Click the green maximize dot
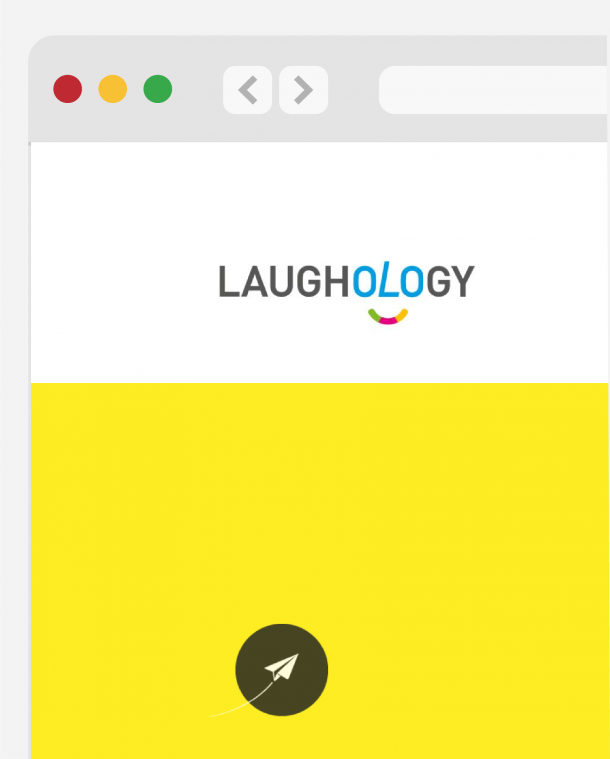Viewport: 610px width, 759px height. coord(158,89)
